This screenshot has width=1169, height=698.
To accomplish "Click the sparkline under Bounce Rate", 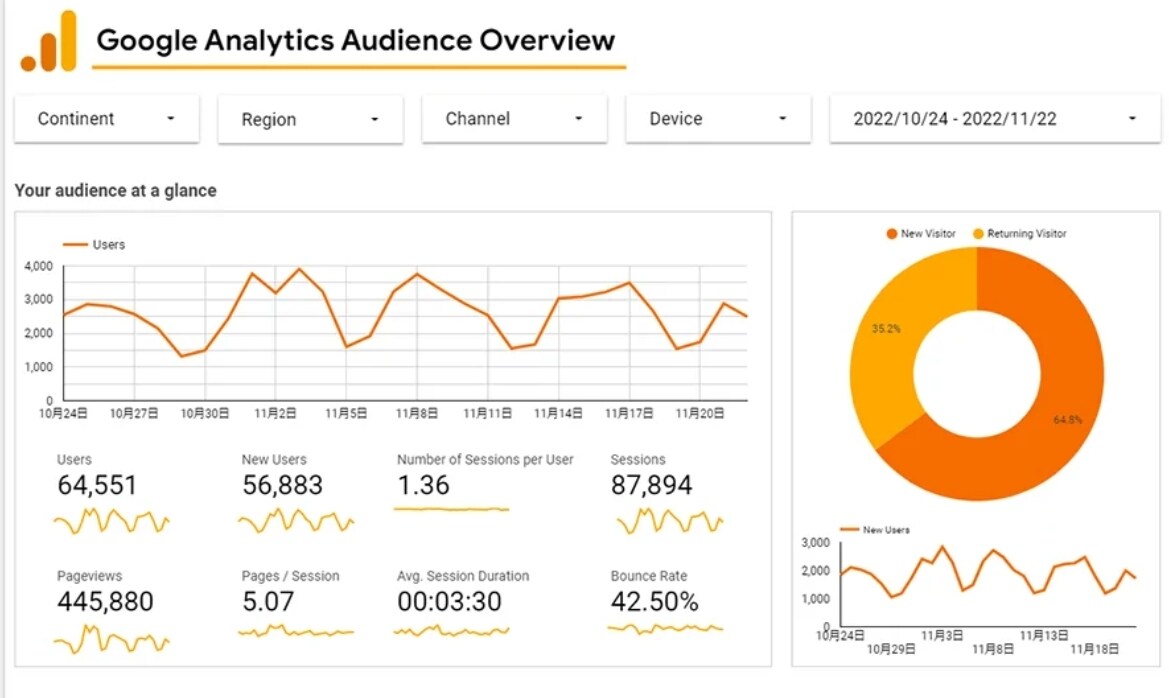I will click(665, 629).
